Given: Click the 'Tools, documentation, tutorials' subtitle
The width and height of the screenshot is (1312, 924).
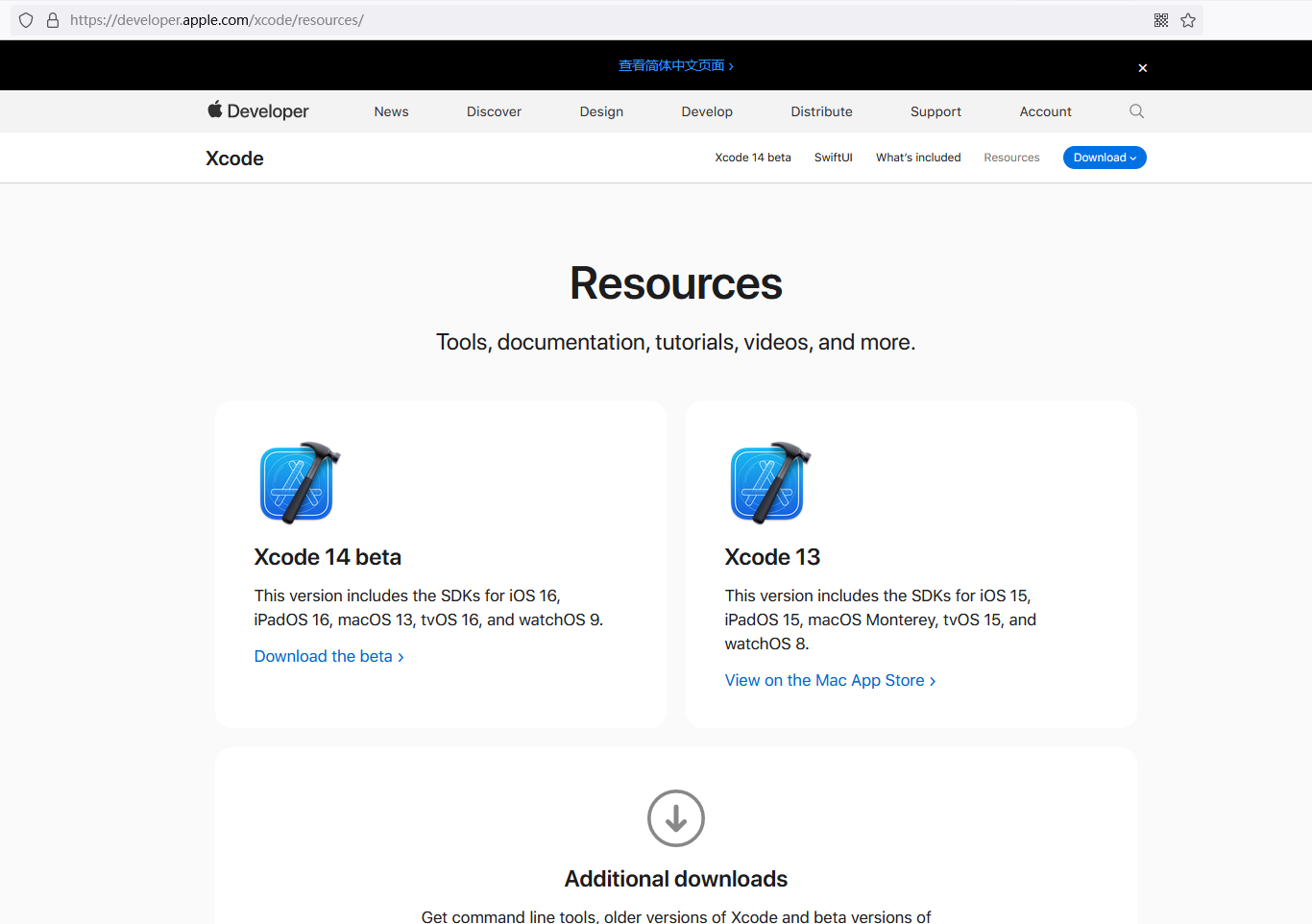Looking at the screenshot, I should tap(676, 343).
